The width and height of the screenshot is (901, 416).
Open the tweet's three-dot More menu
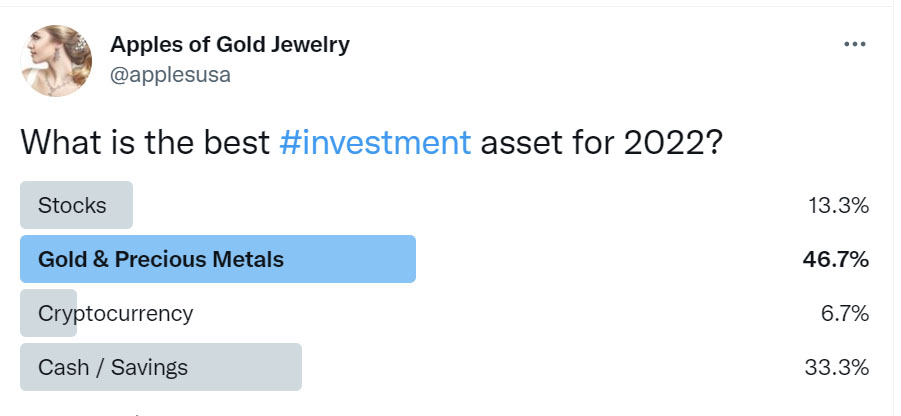point(854,44)
